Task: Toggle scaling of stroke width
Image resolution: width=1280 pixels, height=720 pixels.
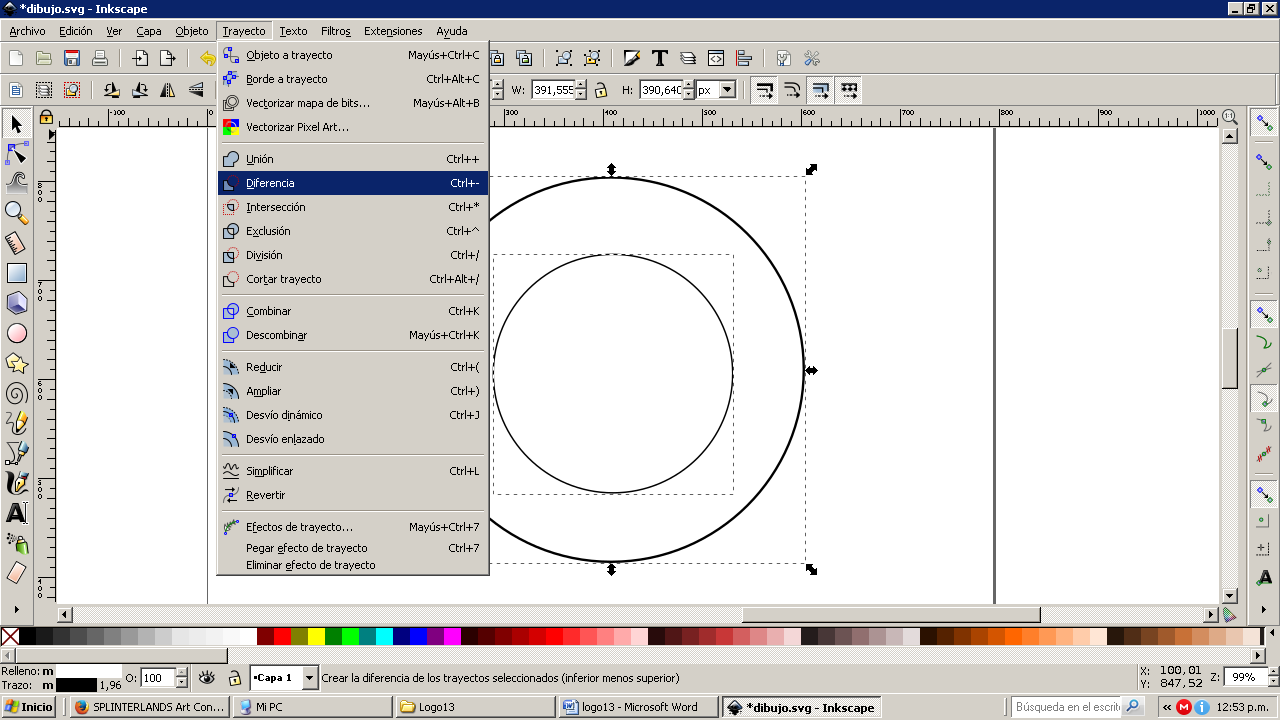Action: point(764,90)
